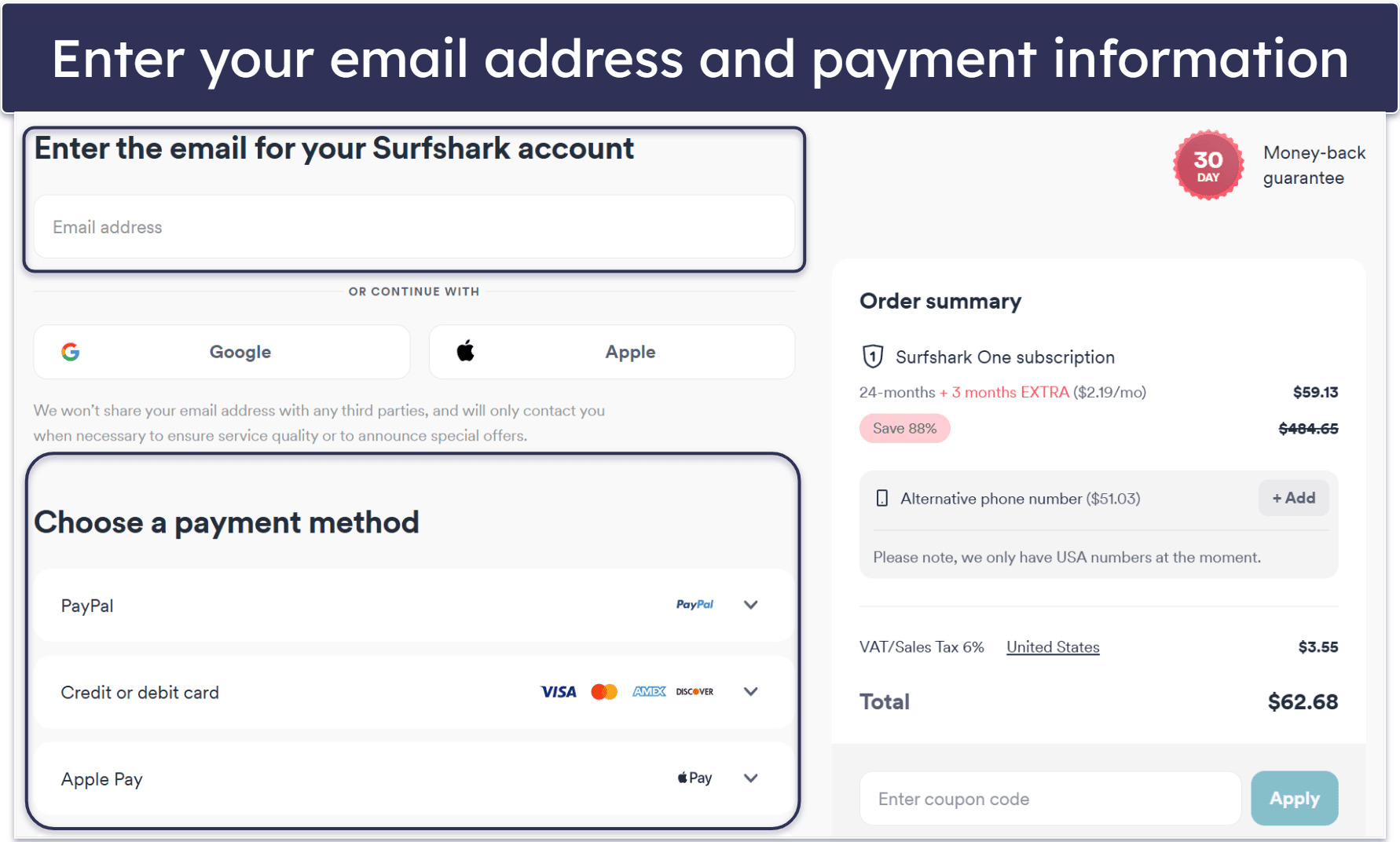Image resolution: width=1400 pixels, height=842 pixels.
Task: Click the alternative phone number icon
Action: (882, 498)
